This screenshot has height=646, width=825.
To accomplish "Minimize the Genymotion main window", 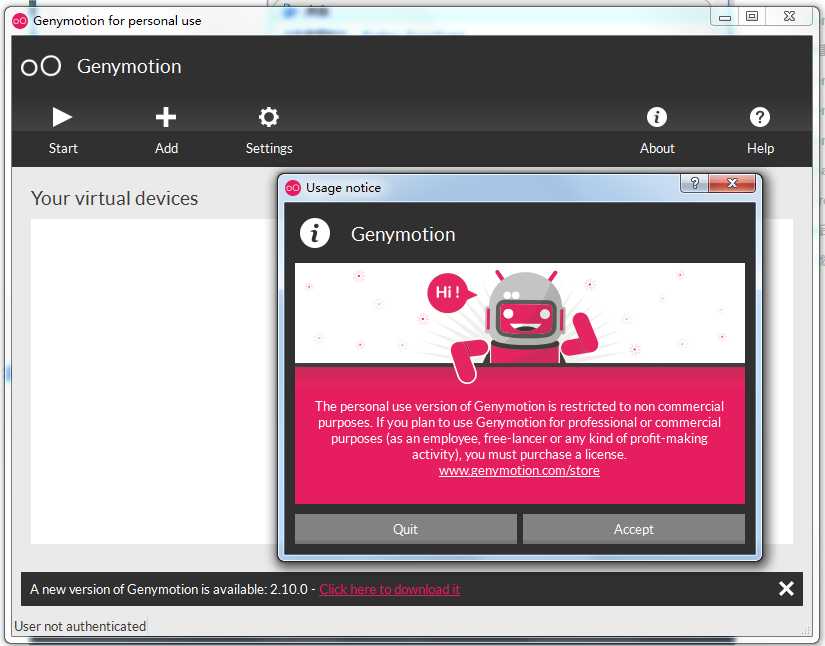I will (x=725, y=17).
